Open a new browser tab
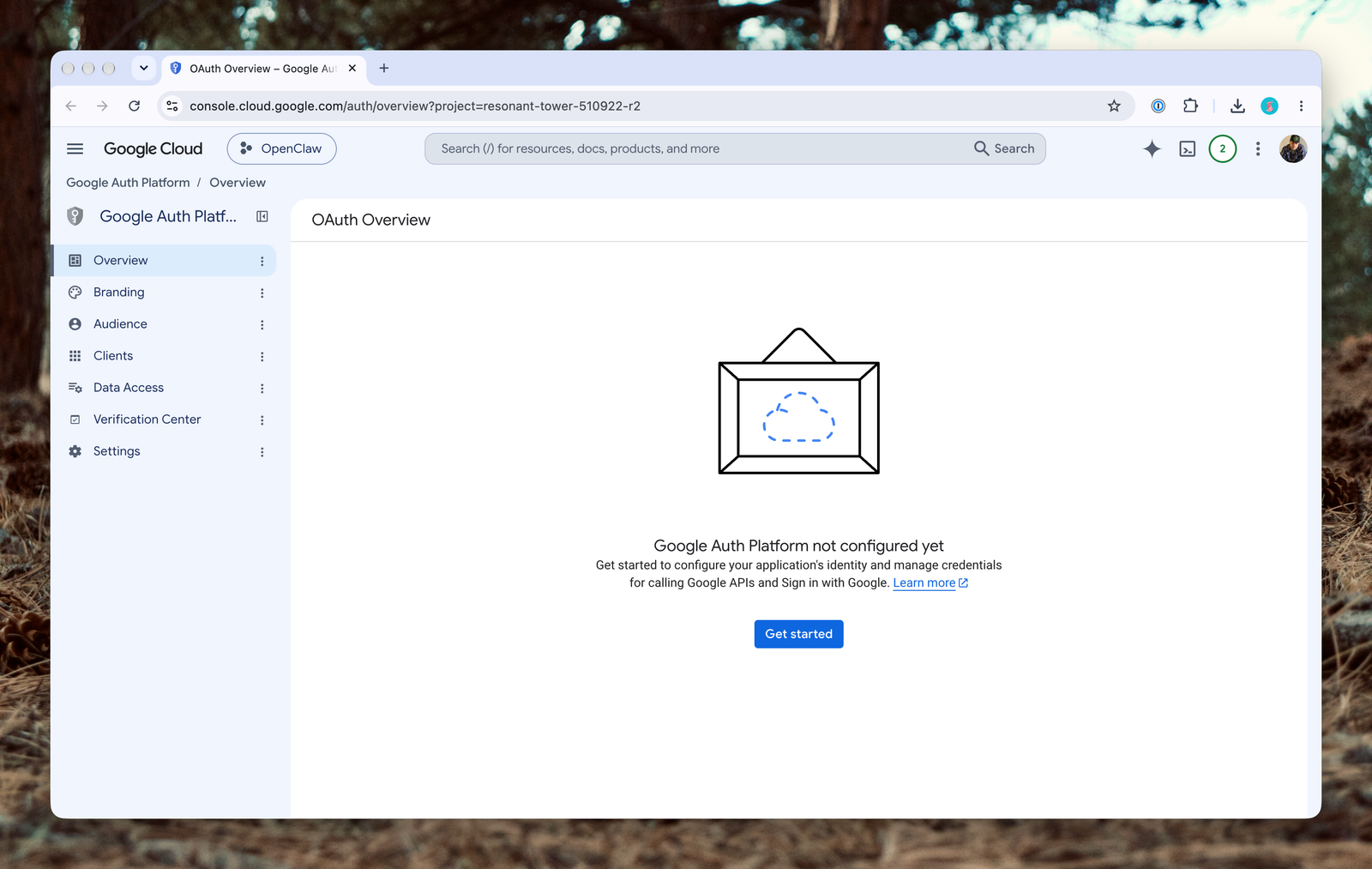 pyautogui.click(x=384, y=68)
